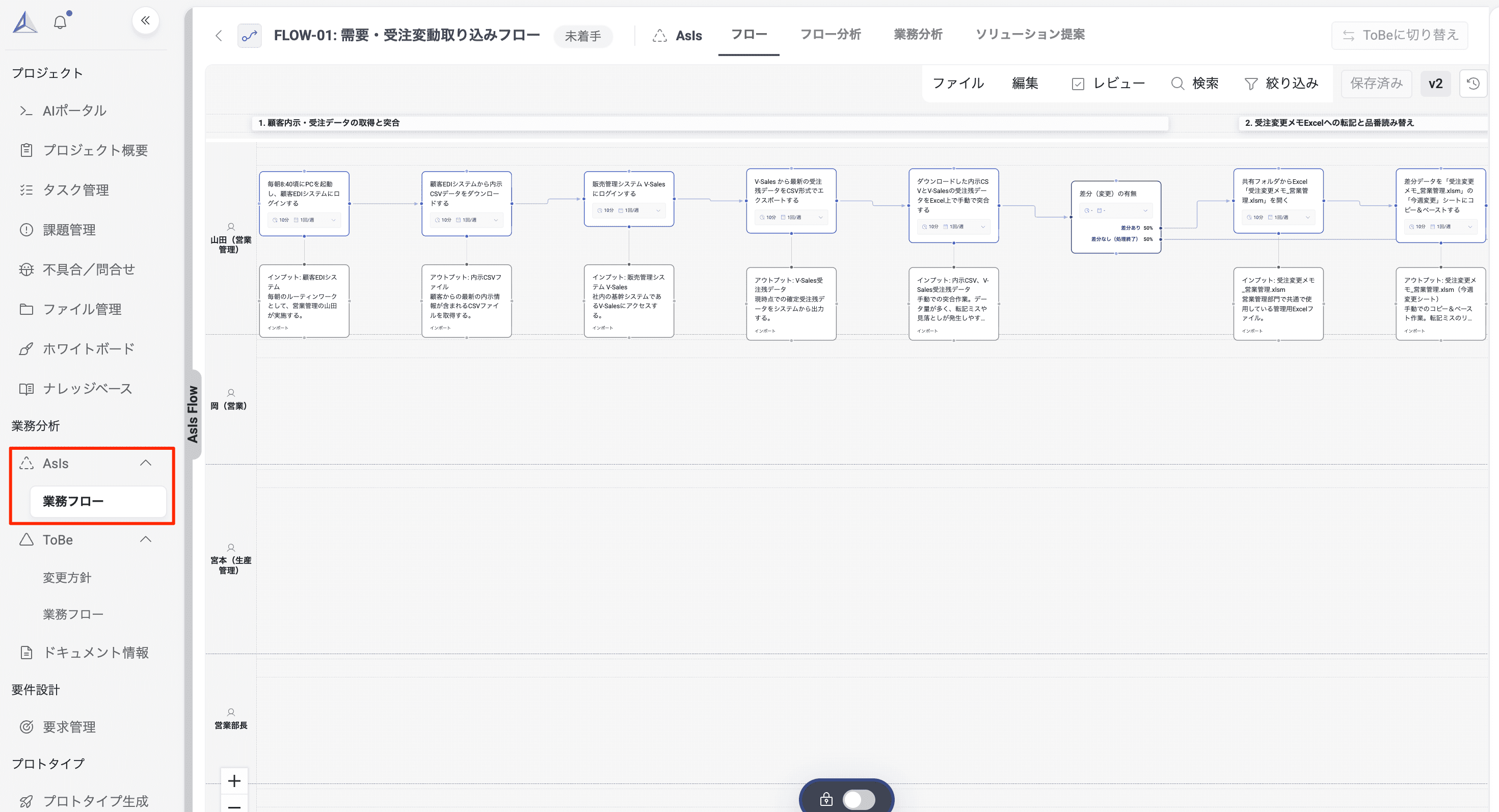Select the アウトプット: 内示CSVファイル note card
This screenshot has height=812, width=1499.
[x=466, y=301]
